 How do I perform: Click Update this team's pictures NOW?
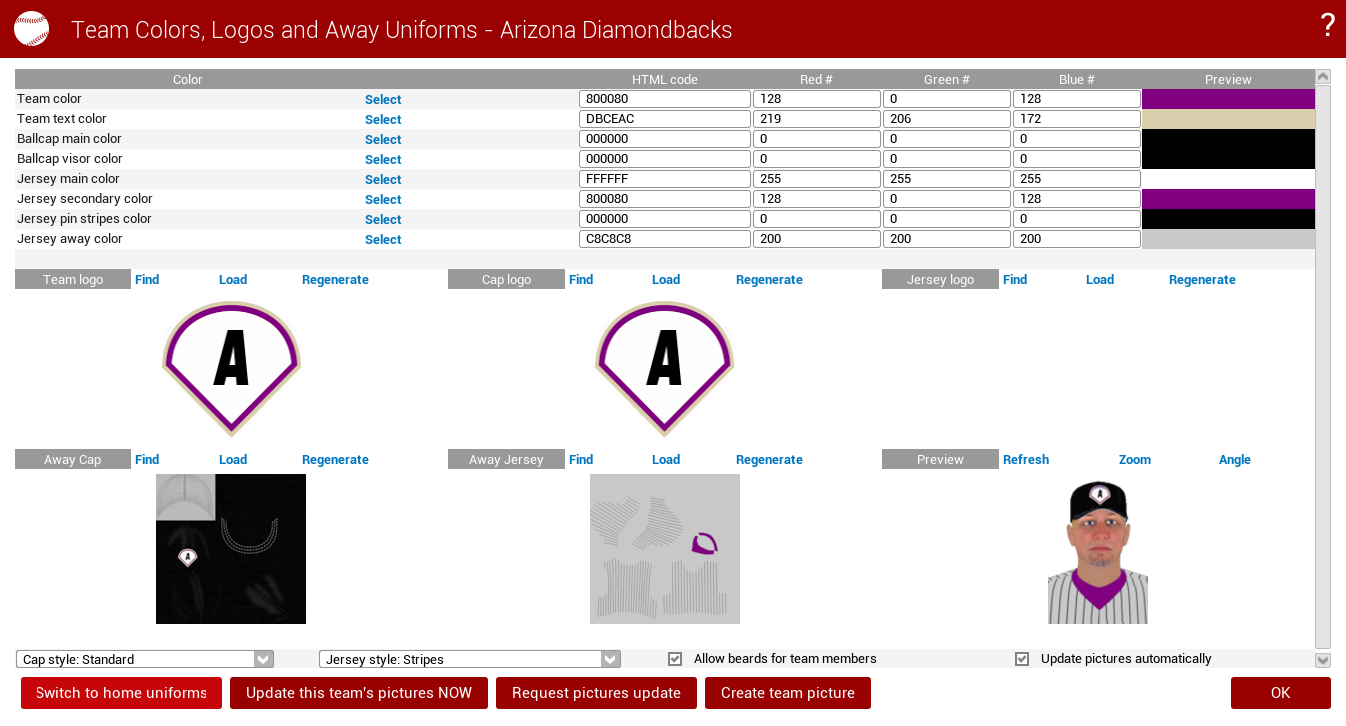(359, 693)
